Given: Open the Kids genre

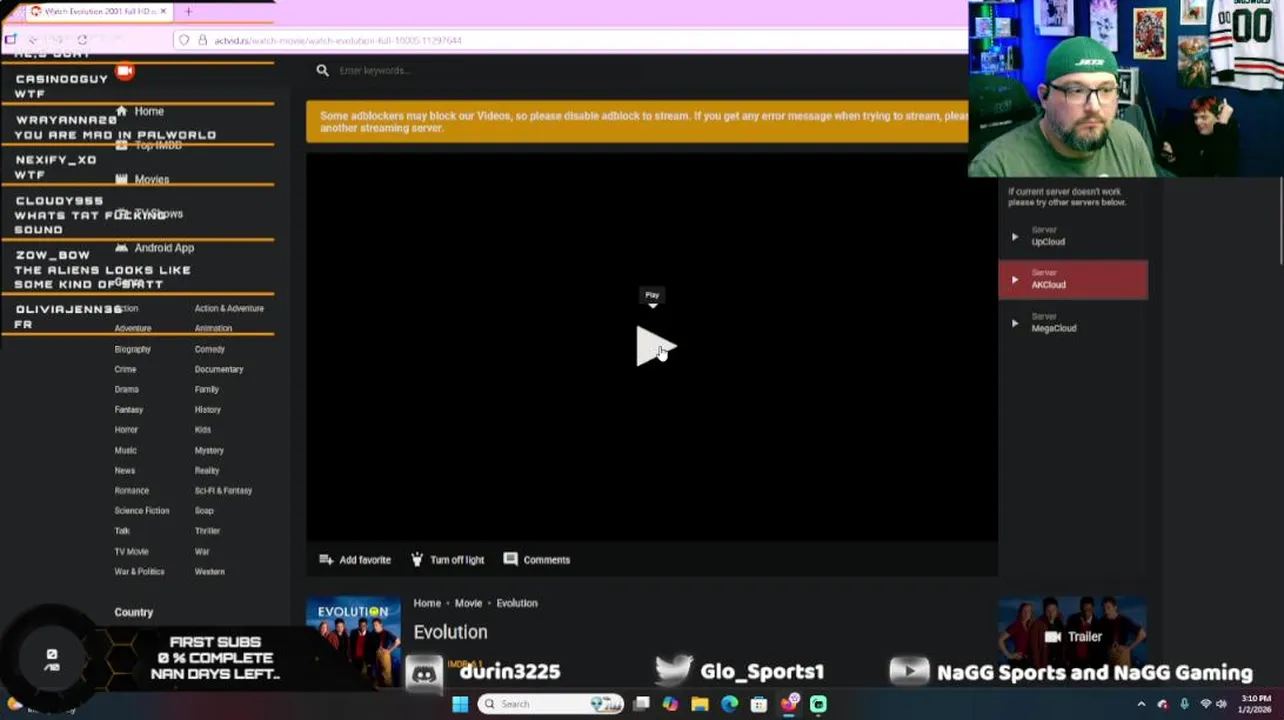Looking at the screenshot, I should pos(203,430).
